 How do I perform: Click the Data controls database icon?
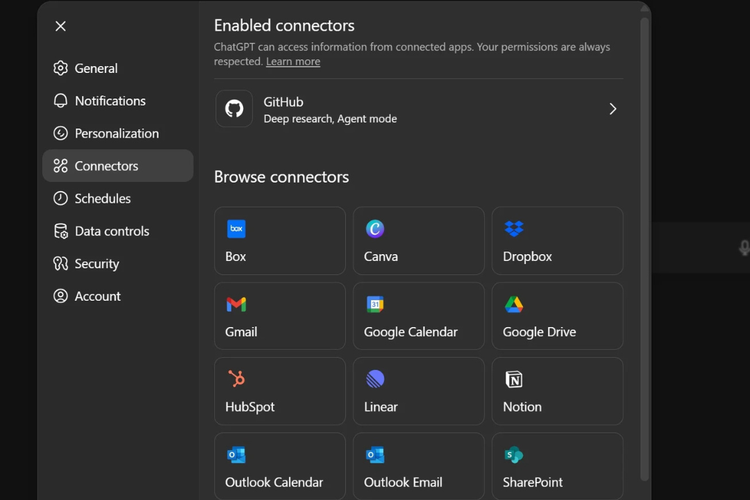[60, 231]
